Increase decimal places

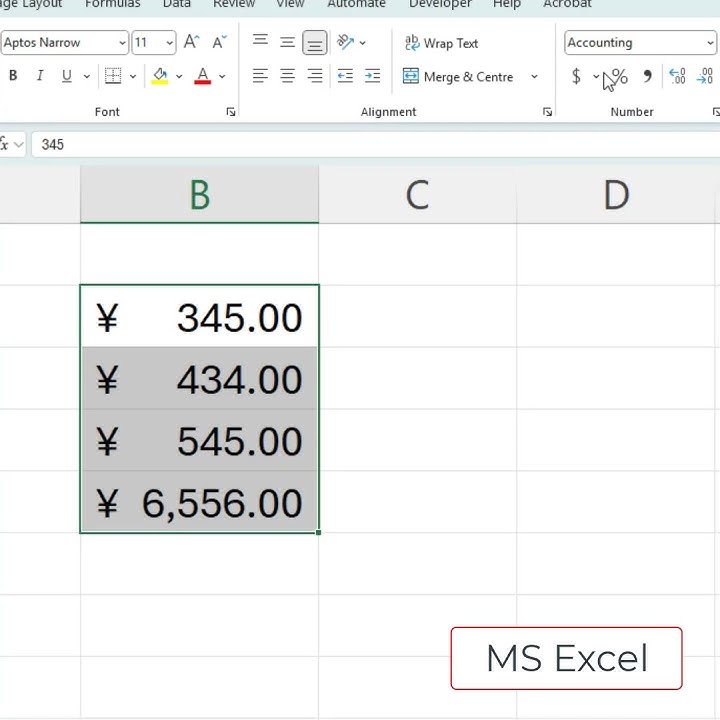tap(678, 76)
